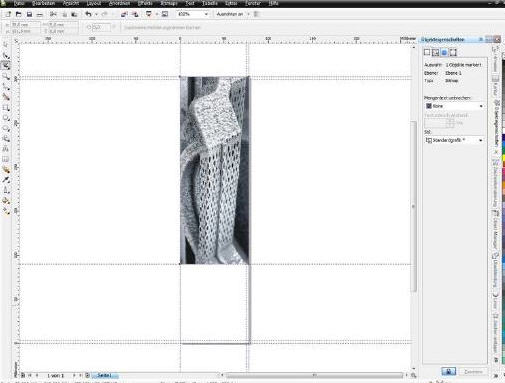This screenshot has height=383, width=505.
Task: Click the Open folder icon in the toolbar
Action: tap(19, 14)
